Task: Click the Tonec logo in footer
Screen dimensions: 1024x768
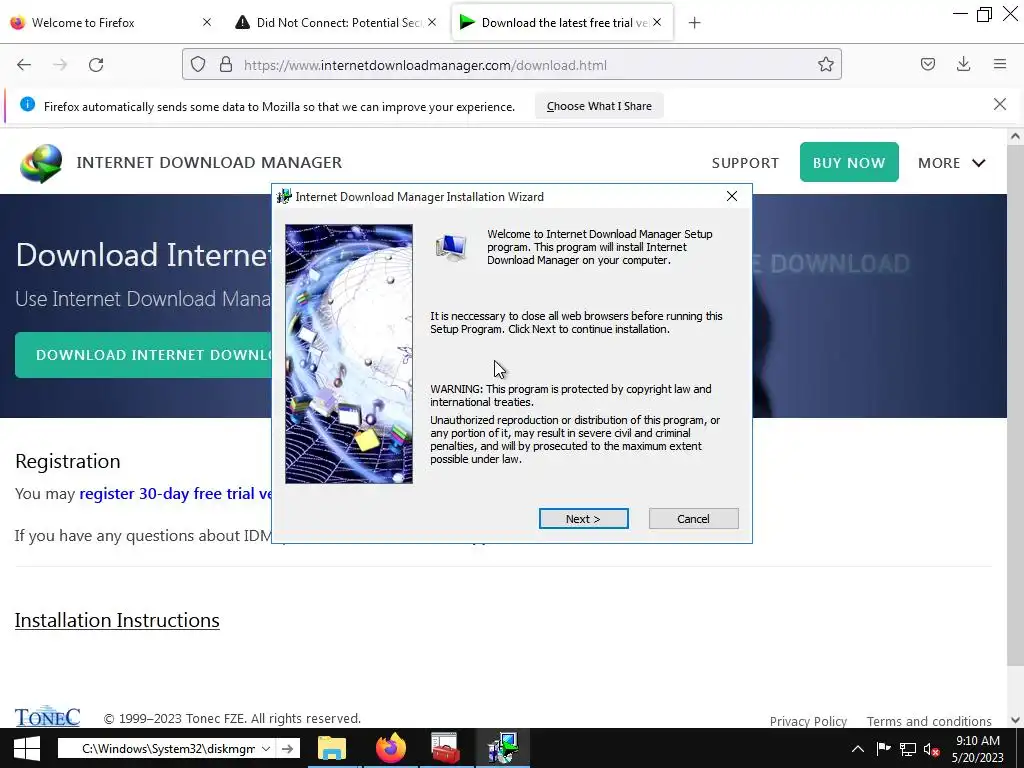Action: coord(47,716)
